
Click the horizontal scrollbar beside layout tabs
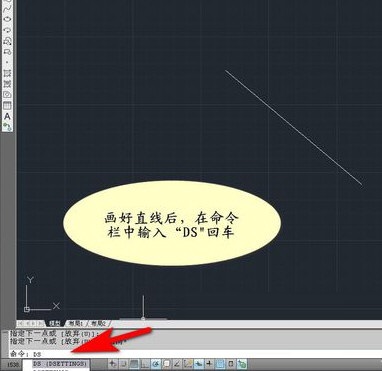(247, 323)
